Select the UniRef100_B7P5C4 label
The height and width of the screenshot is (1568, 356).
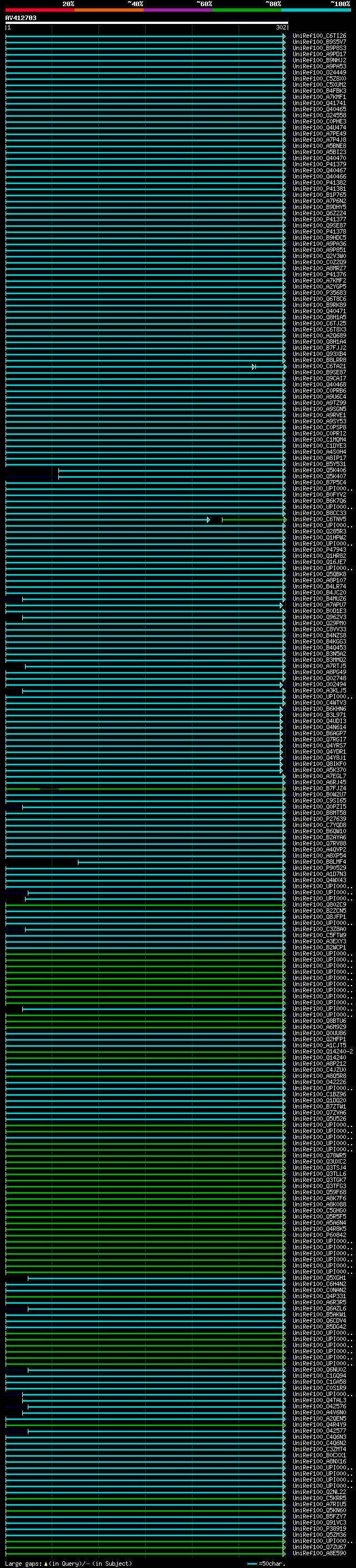319,482
